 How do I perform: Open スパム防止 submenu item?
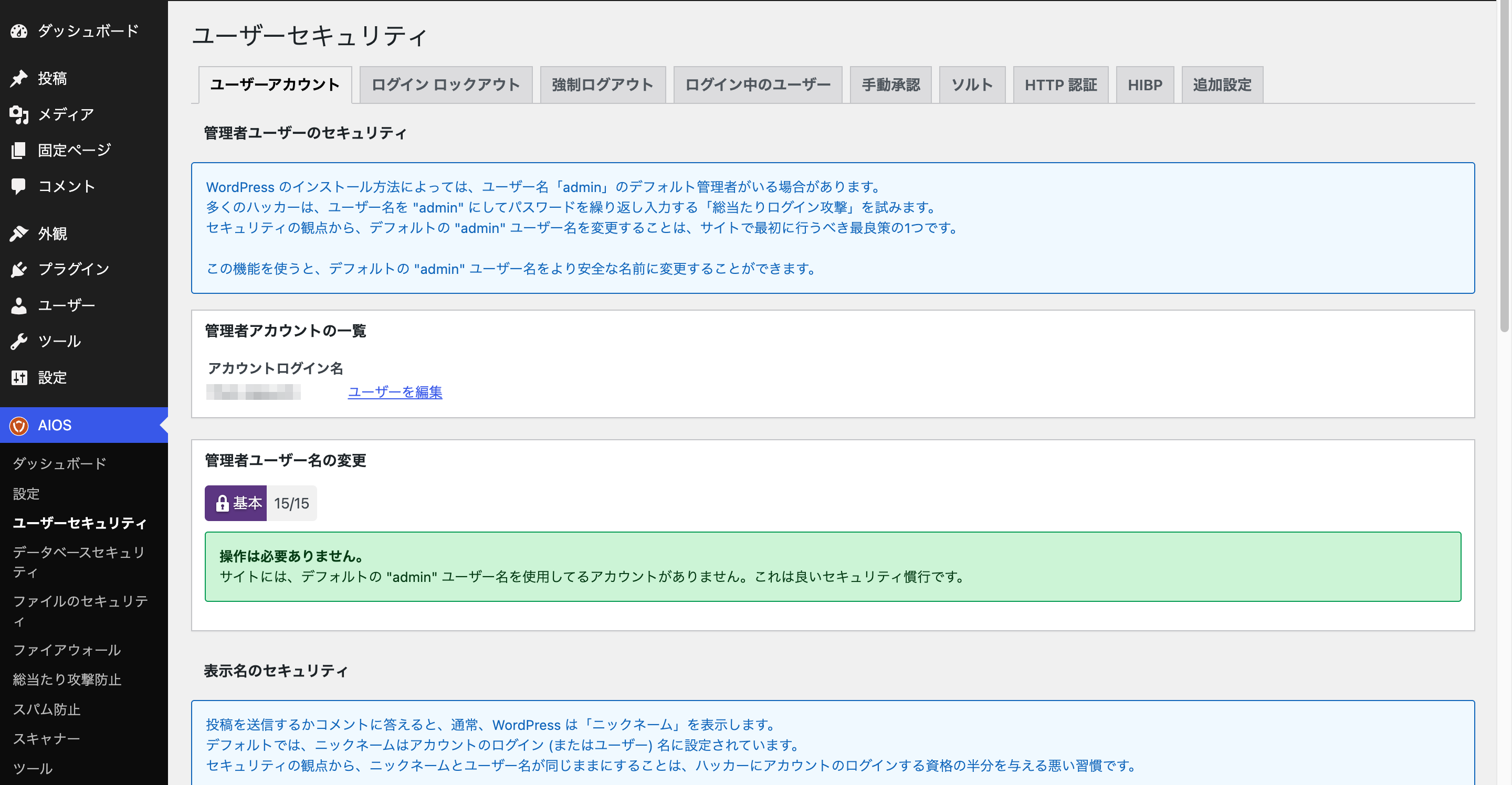point(46,709)
